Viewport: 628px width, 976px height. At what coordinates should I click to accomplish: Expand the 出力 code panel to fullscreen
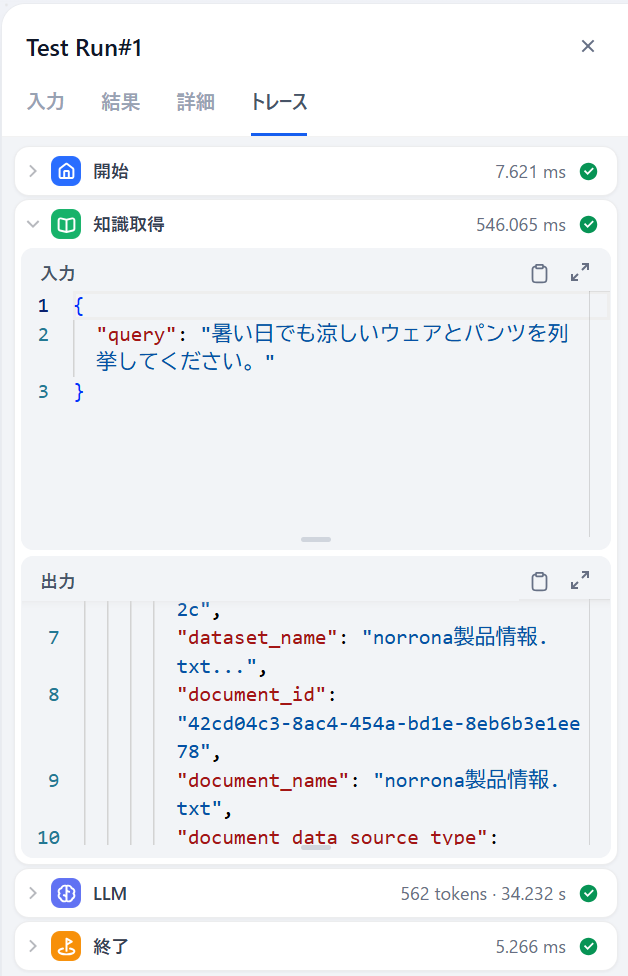(580, 580)
